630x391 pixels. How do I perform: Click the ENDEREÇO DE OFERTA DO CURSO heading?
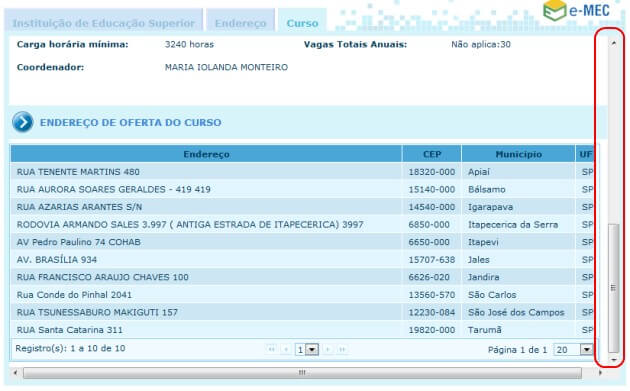[x=131, y=123]
